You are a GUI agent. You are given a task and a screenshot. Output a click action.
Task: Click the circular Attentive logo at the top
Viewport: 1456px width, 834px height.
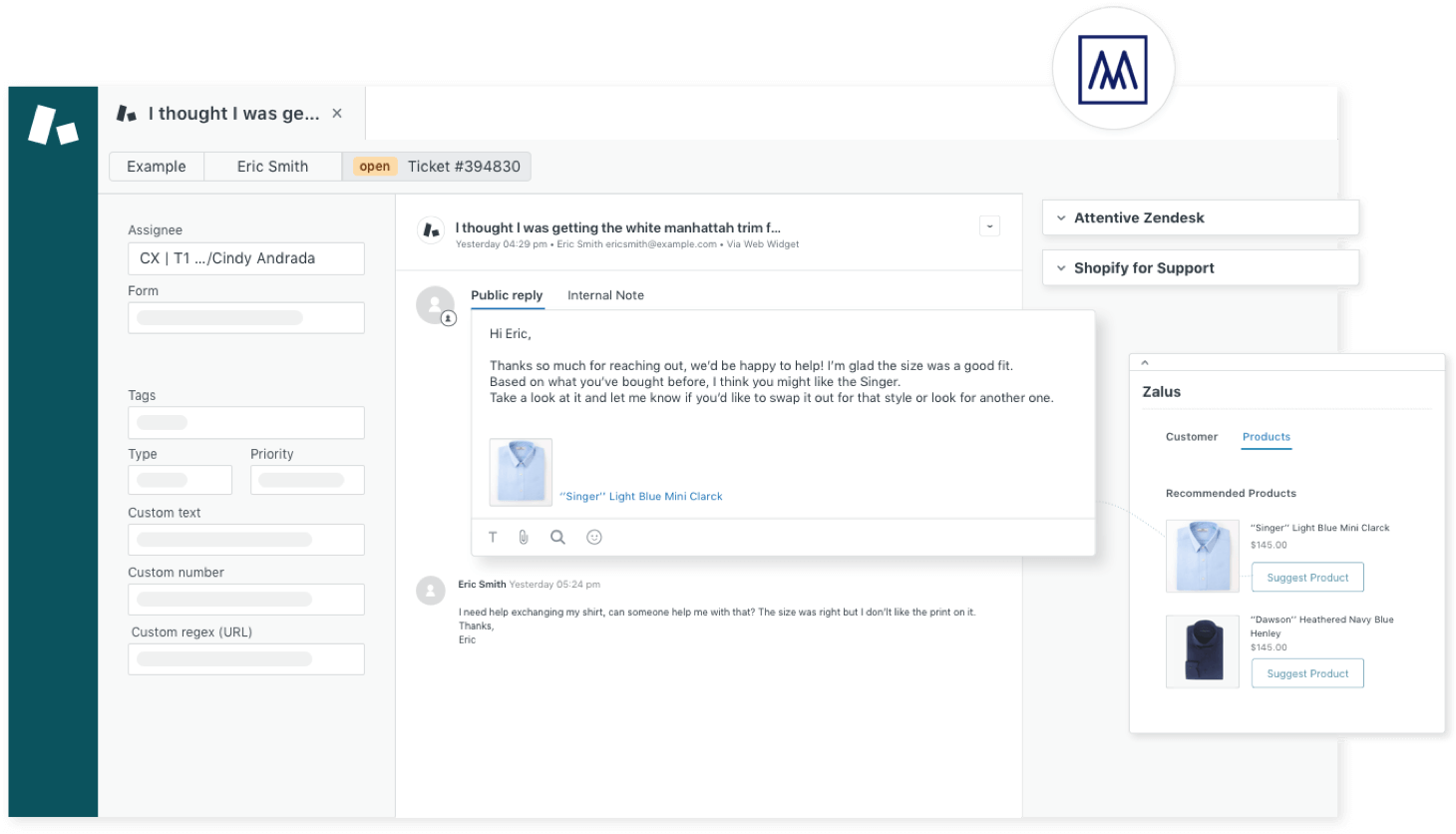pyautogui.click(x=1114, y=67)
